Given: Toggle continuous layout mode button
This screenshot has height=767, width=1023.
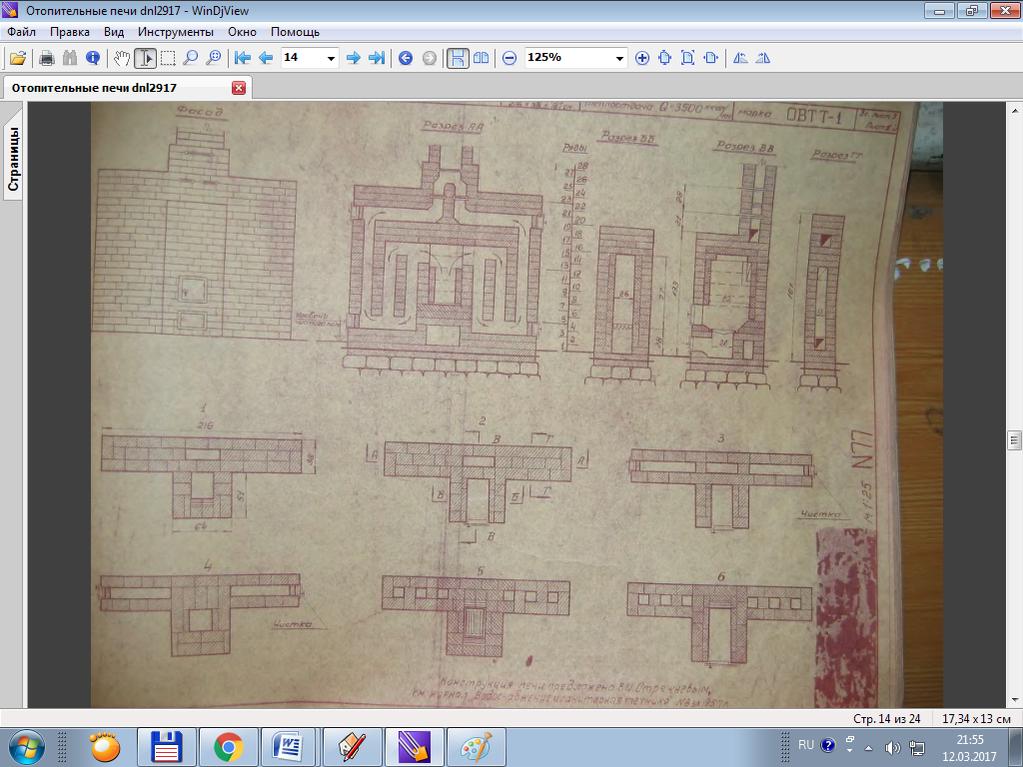Looking at the screenshot, I should 458,58.
